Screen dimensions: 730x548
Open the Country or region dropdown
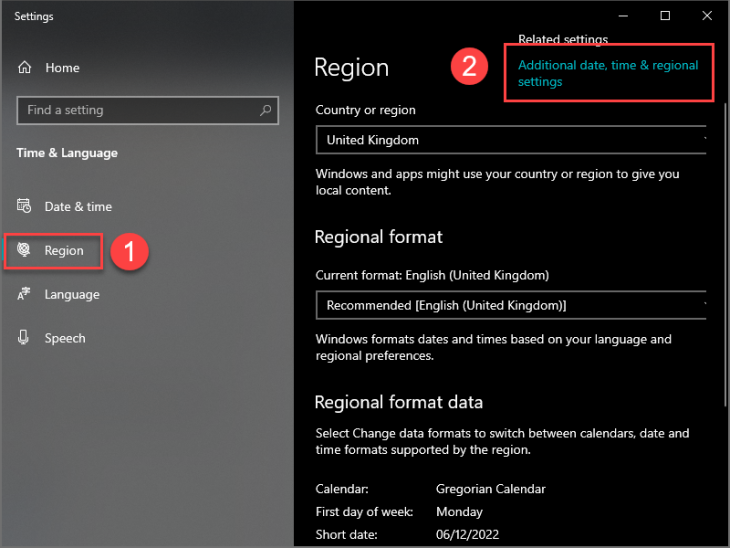pyautogui.click(x=511, y=140)
